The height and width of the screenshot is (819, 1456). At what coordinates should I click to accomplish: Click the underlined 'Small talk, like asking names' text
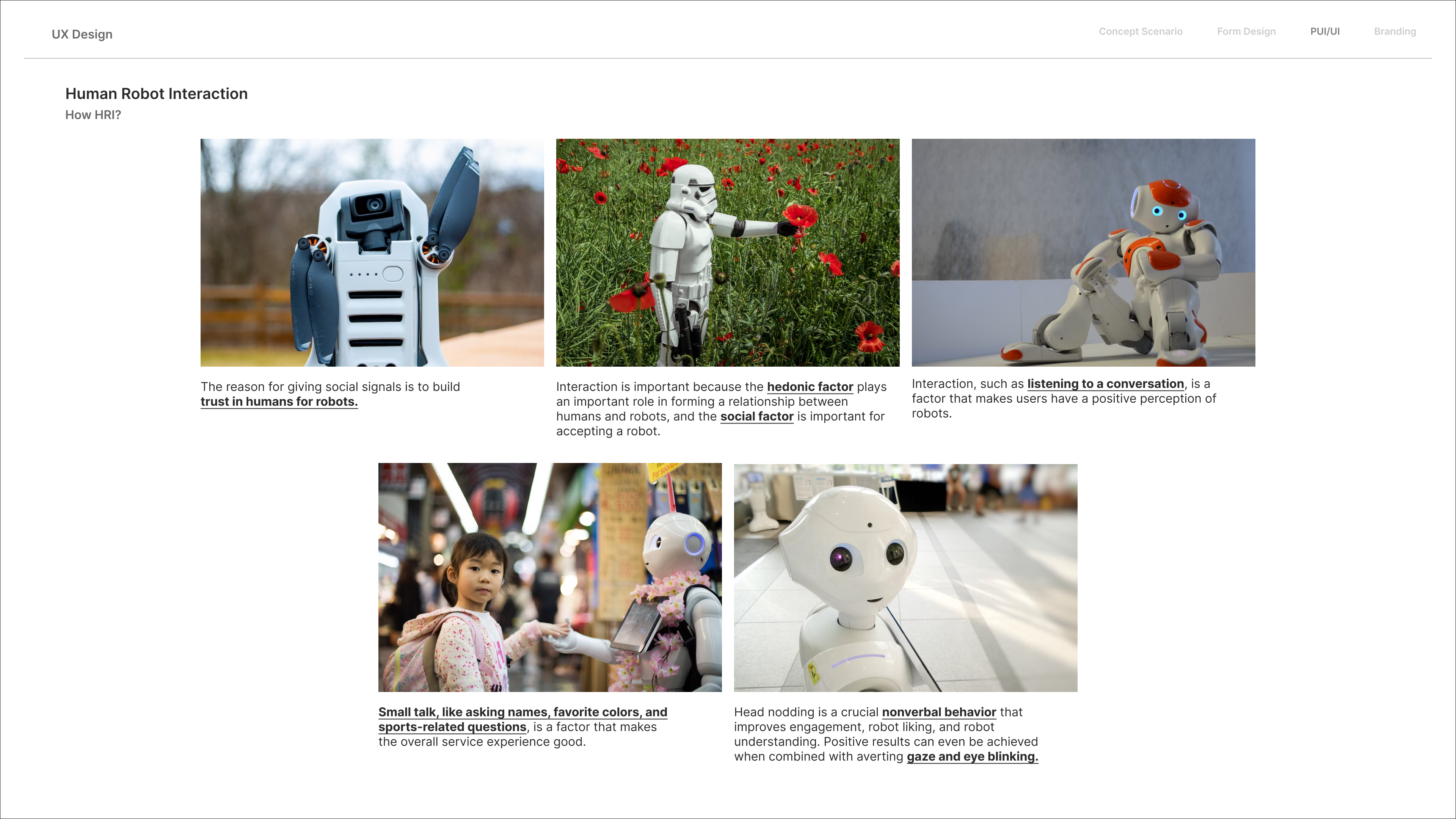pos(523,712)
